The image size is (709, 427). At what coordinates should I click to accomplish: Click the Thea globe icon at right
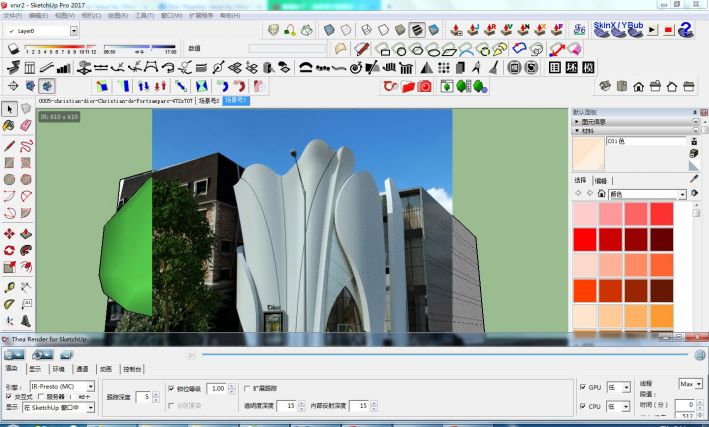[700, 355]
